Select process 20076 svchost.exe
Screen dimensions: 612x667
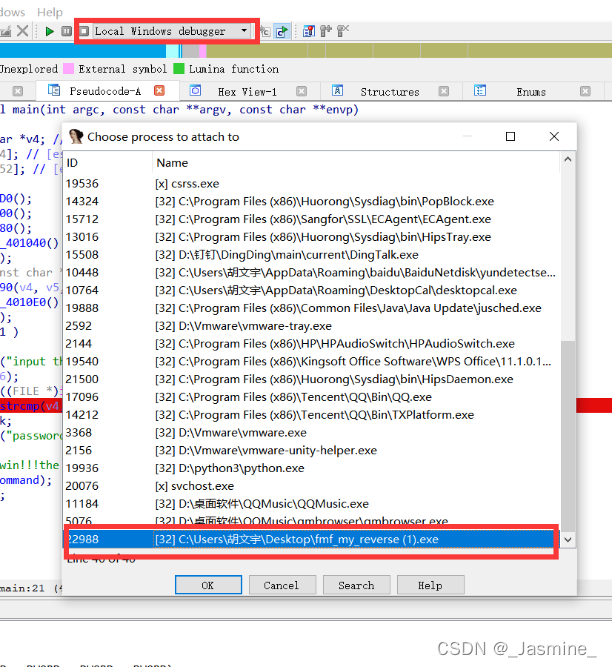[x=311, y=486]
